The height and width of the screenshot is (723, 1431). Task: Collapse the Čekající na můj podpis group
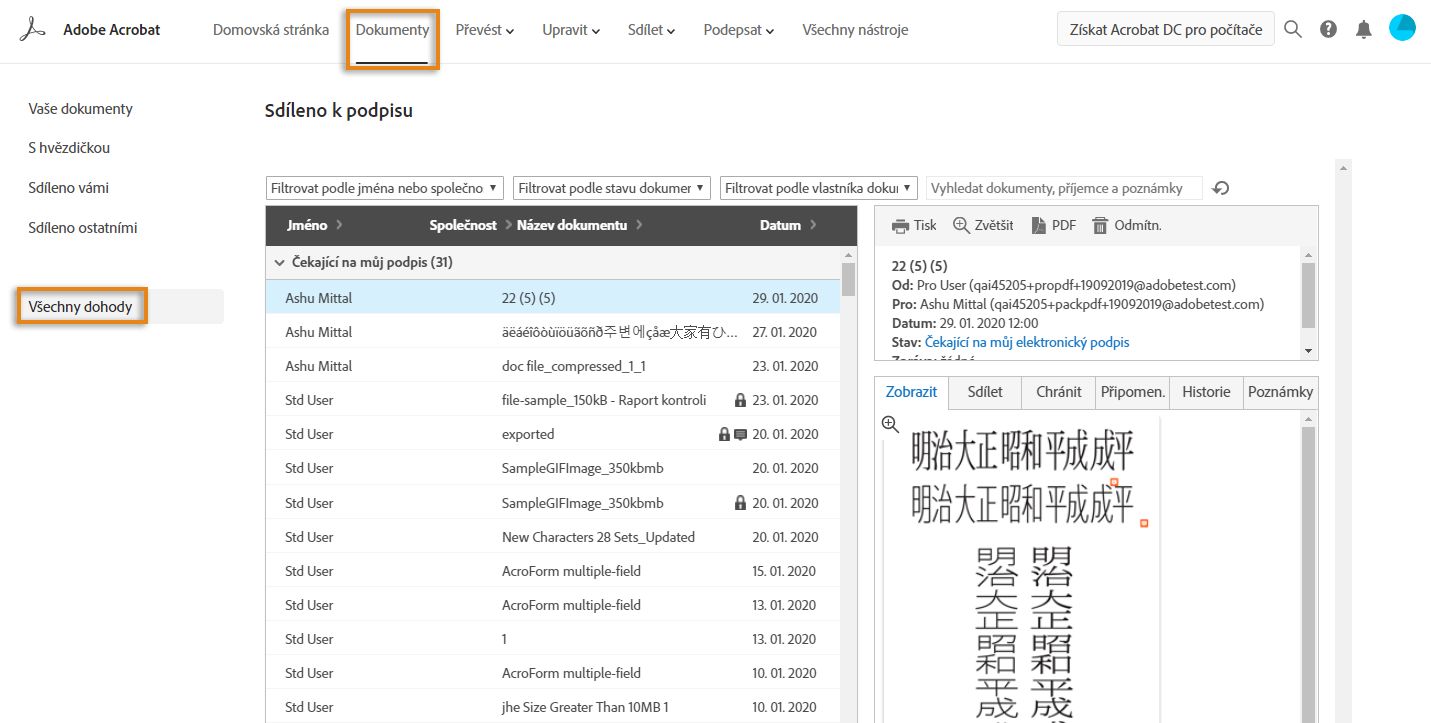click(x=279, y=263)
